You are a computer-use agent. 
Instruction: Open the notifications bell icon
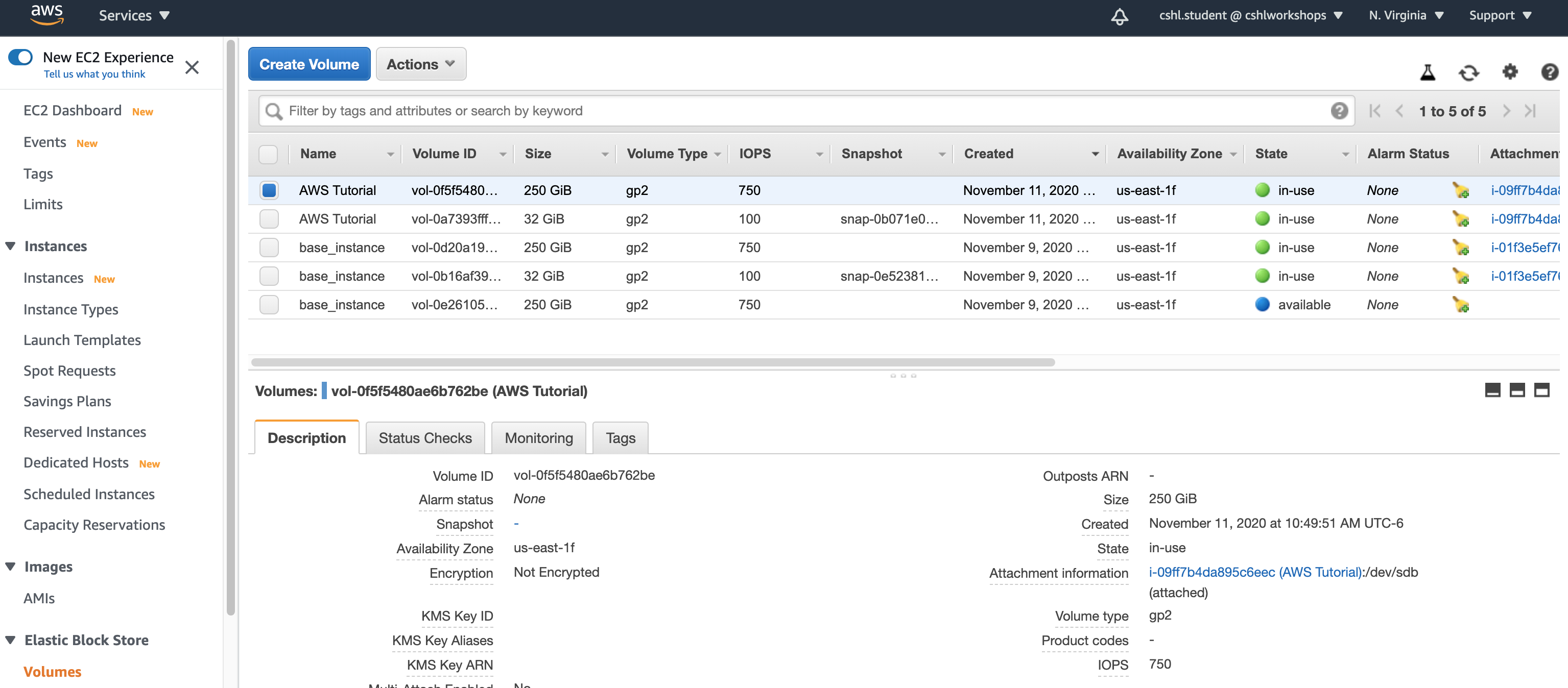[1120, 16]
